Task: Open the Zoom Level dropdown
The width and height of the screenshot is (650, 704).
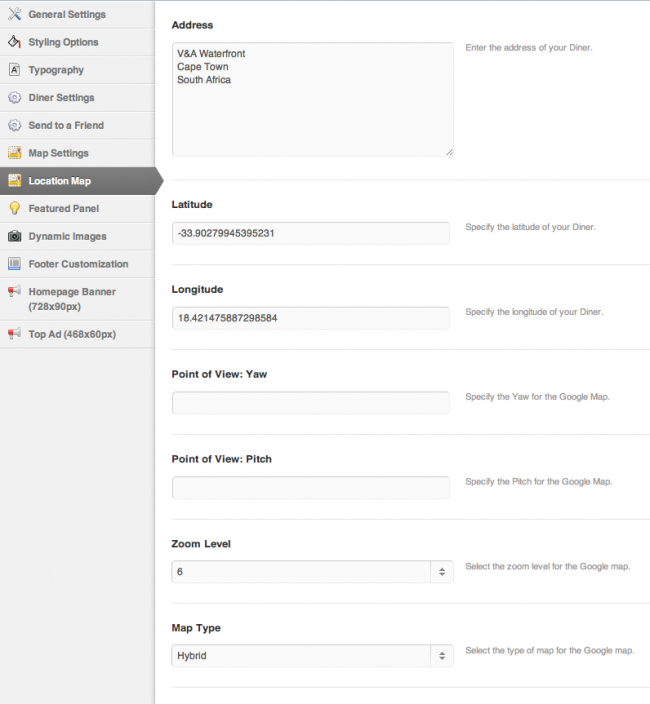Action: [x=312, y=572]
